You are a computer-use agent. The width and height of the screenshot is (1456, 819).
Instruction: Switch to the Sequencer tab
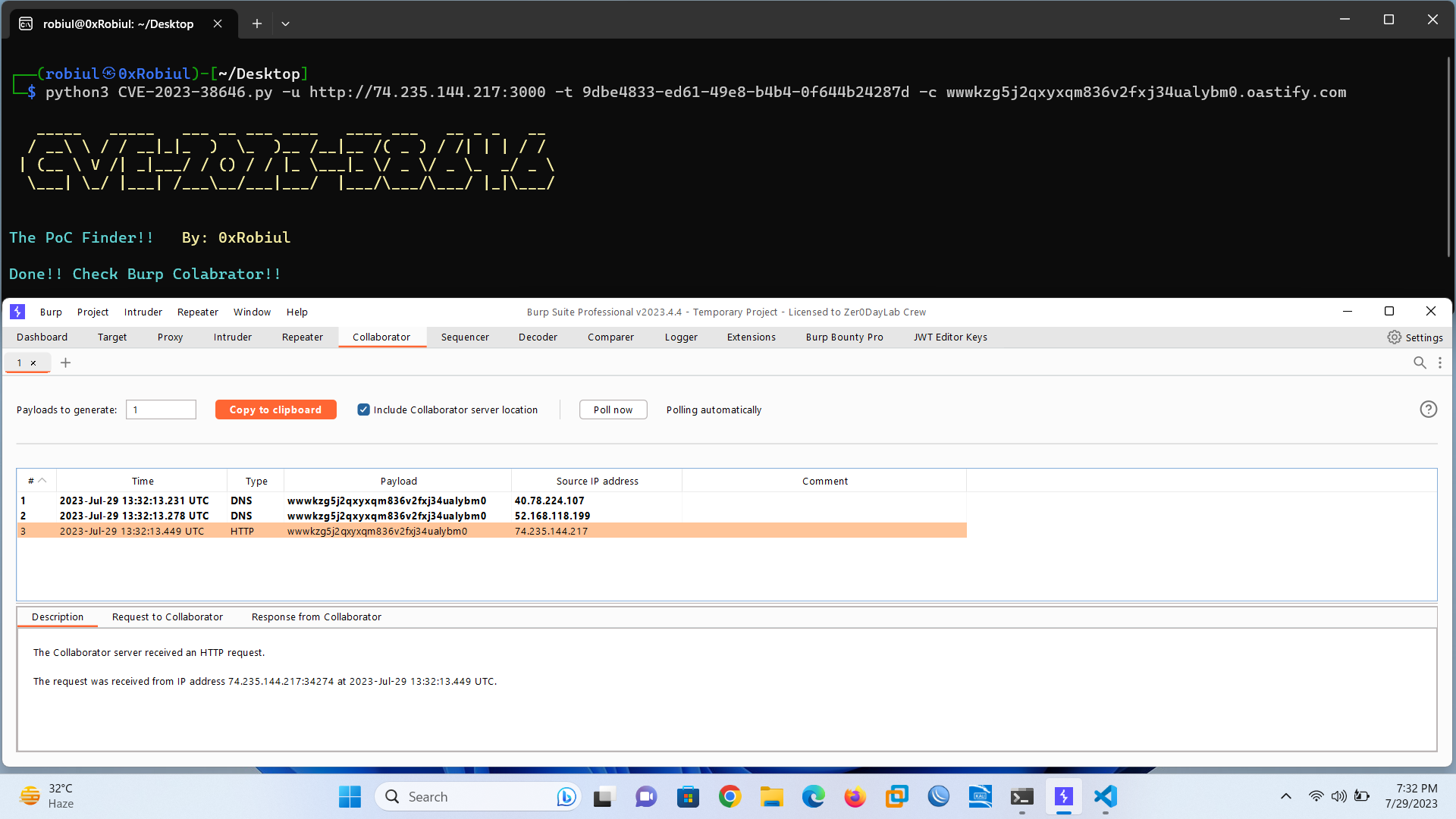(465, 337)
